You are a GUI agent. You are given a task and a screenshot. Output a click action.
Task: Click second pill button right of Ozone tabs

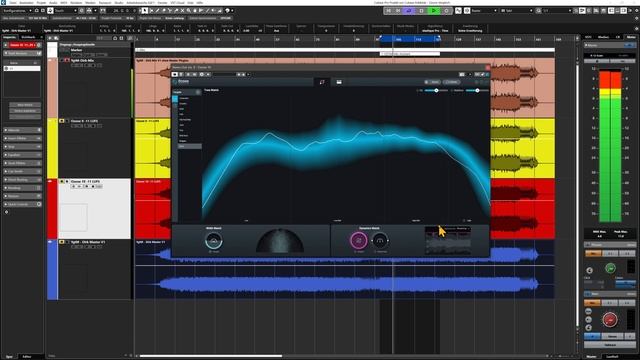click(x=451, y=82)
